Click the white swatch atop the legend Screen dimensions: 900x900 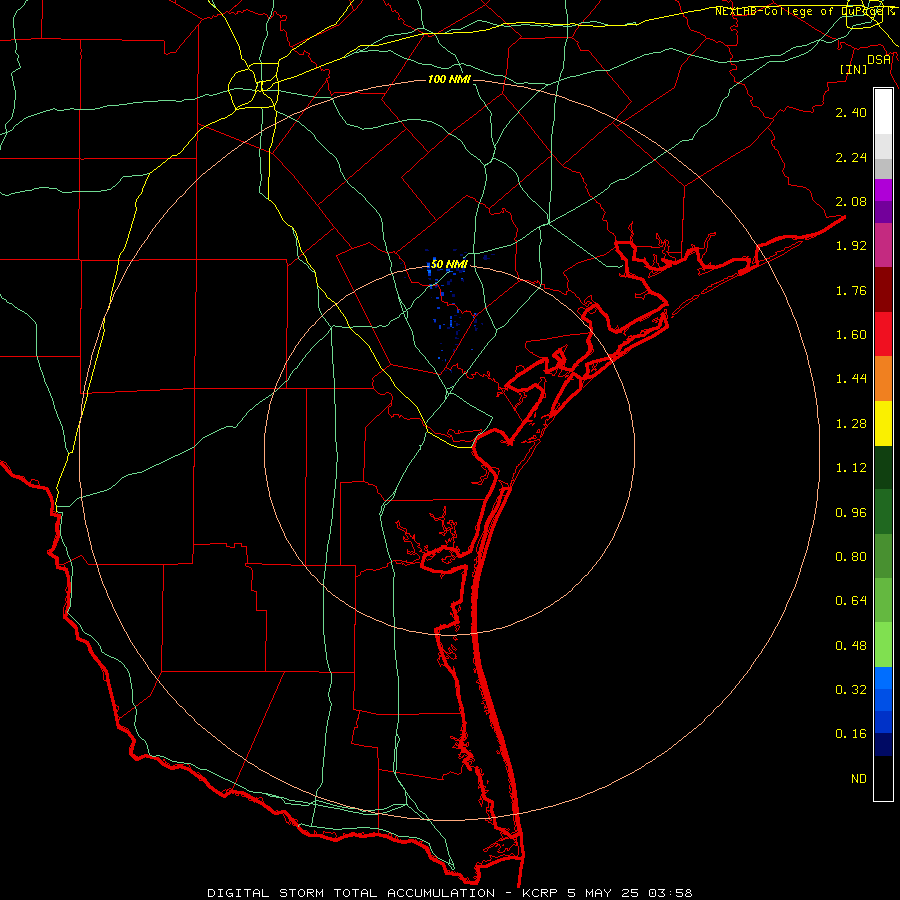pyautogui.click(x=883, y=112)
